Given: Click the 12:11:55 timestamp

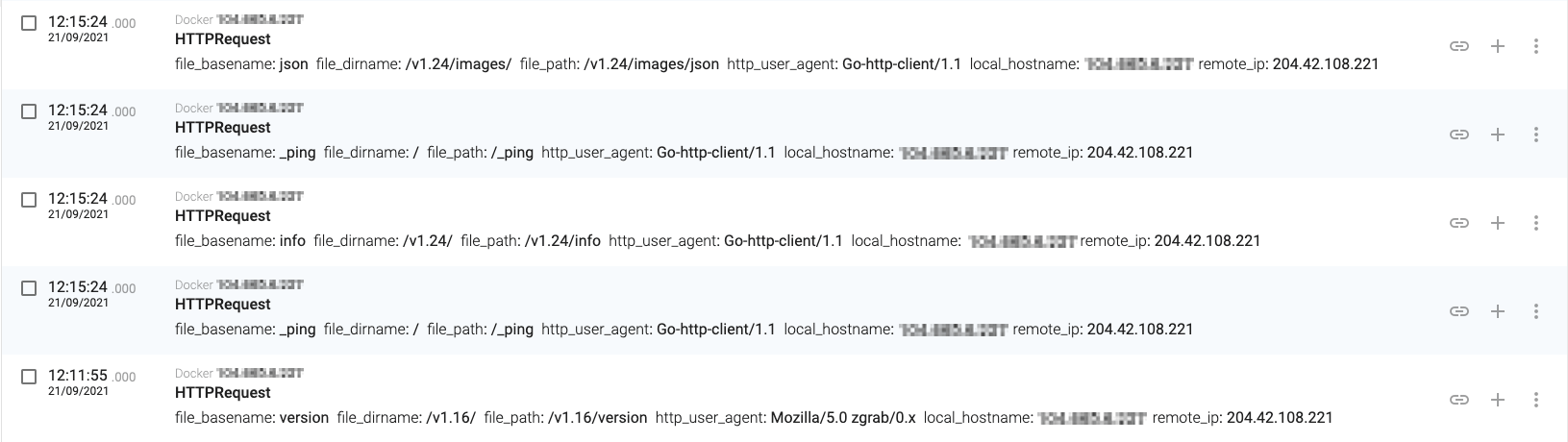Looking at the screenshot, I should point(77,376).
